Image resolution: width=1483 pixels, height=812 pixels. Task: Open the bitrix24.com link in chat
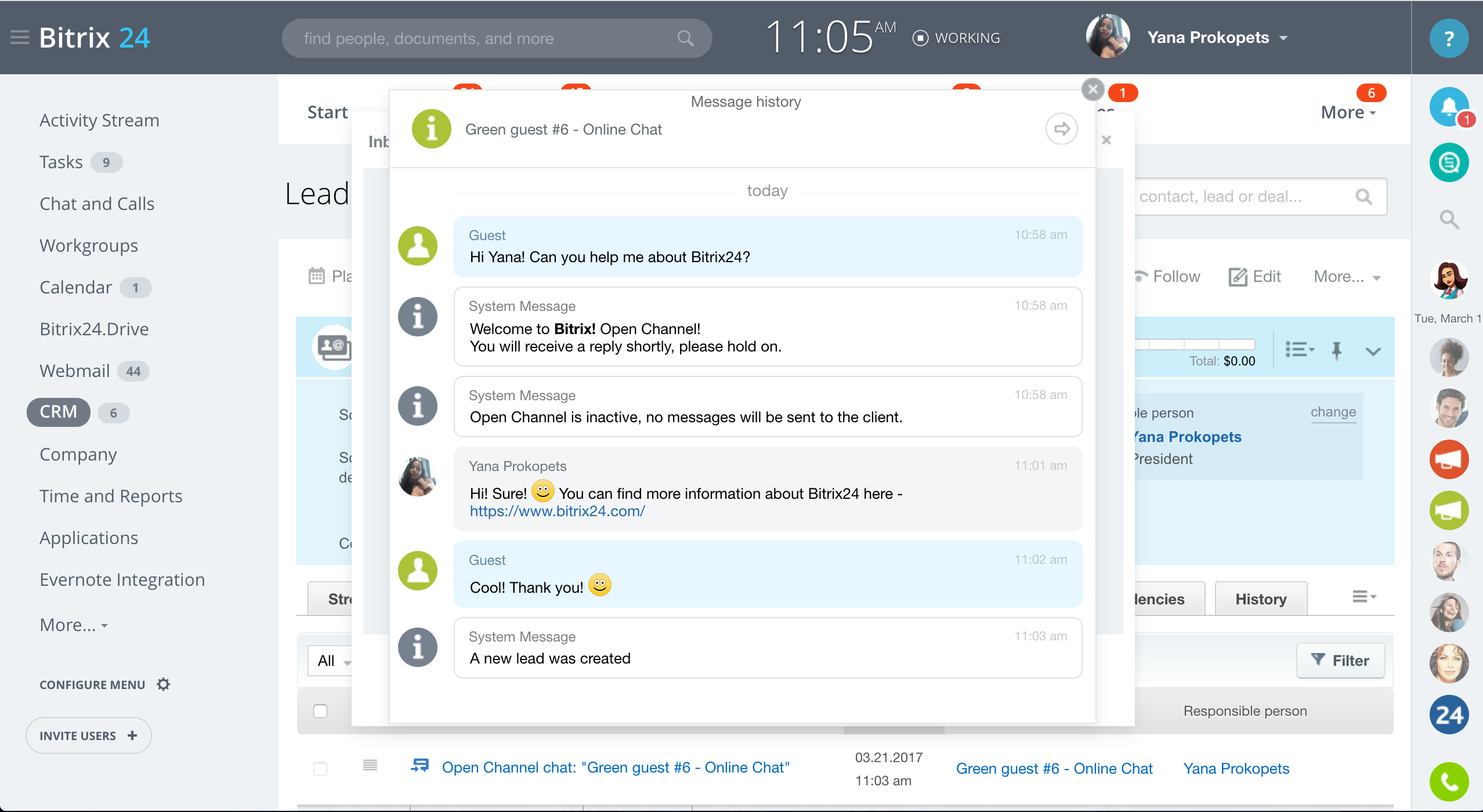coord(557,511)
